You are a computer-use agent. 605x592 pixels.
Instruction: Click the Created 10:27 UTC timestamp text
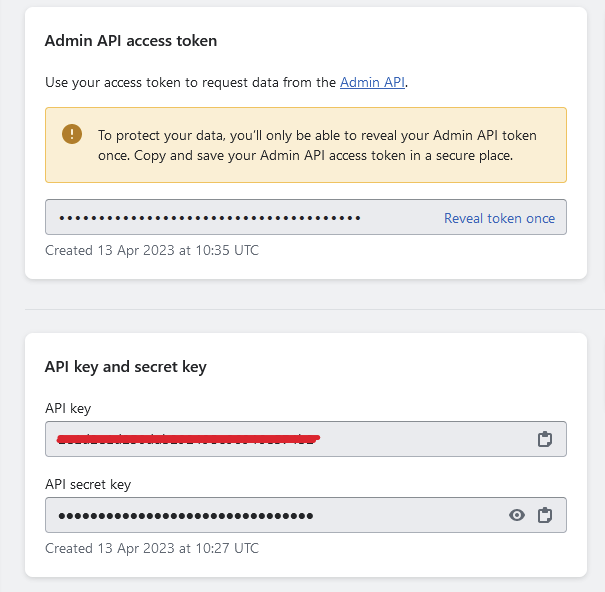point(152,548)
